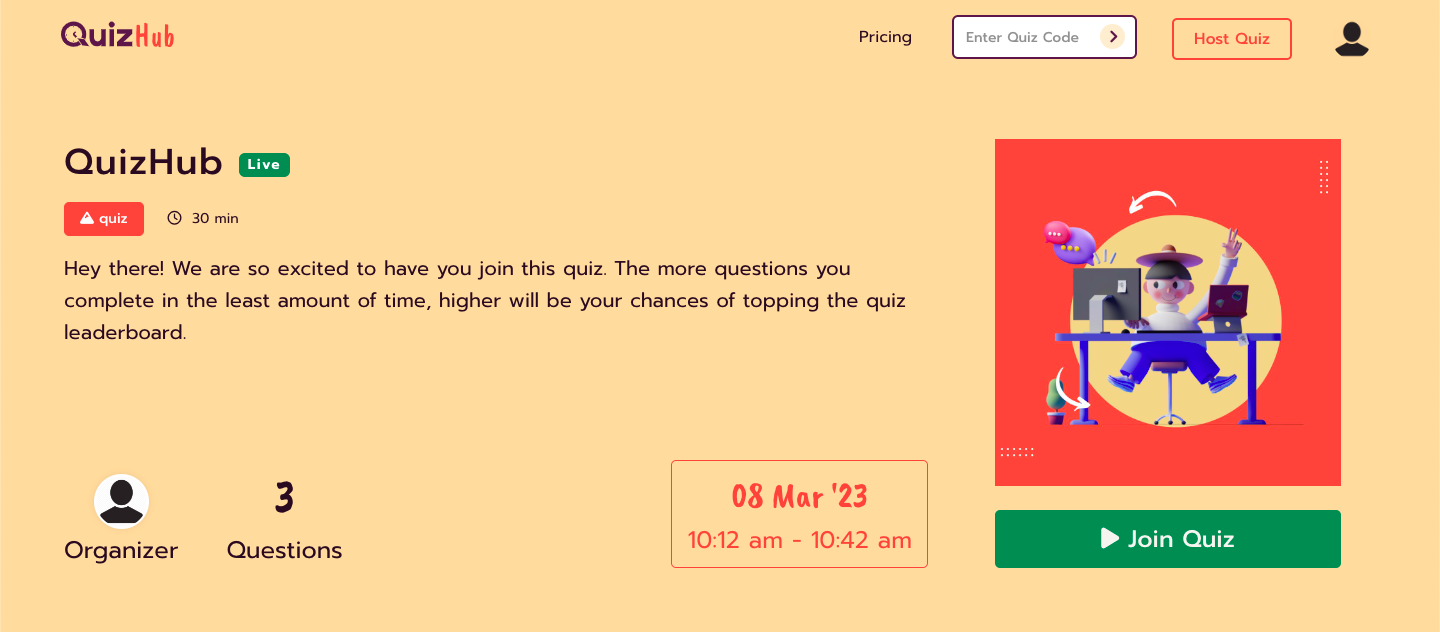Open the Pricing page

[885, 36]
